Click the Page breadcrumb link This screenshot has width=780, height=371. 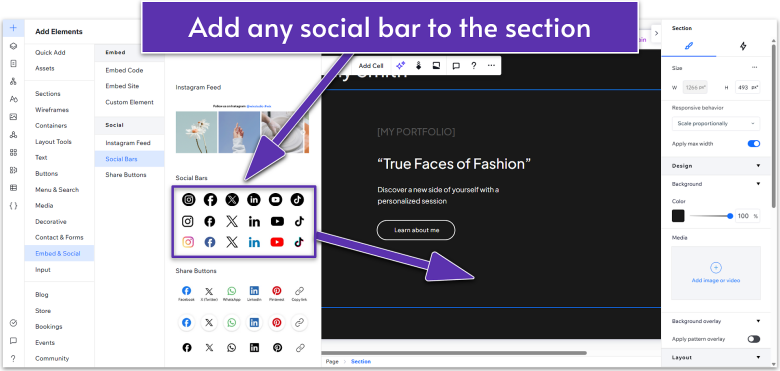(x=332, y=362)
